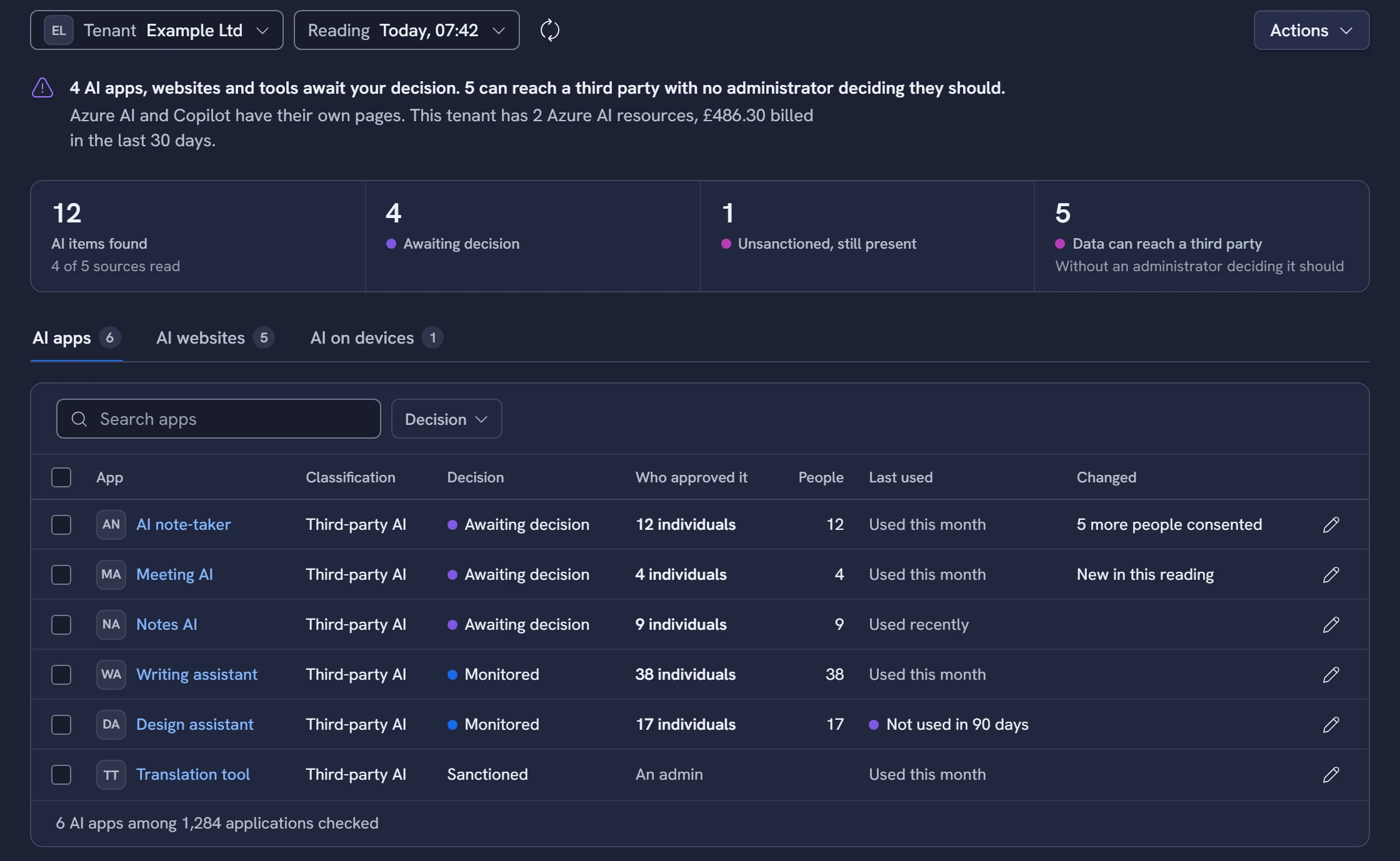The width and height of the screenshot is (1400, 861).
Task: Tick the select-all checkbox in the table header
Action: click(61, 477)
